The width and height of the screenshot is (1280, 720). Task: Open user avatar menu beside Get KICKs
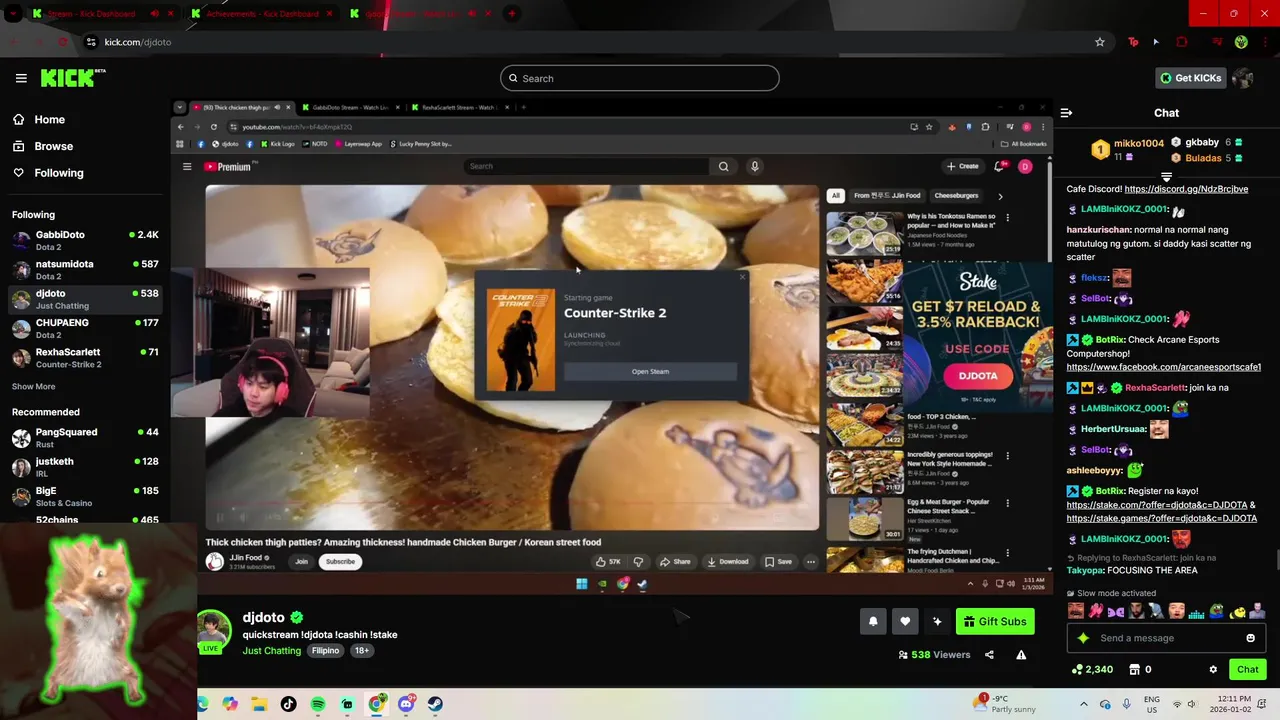point(1243,78)
